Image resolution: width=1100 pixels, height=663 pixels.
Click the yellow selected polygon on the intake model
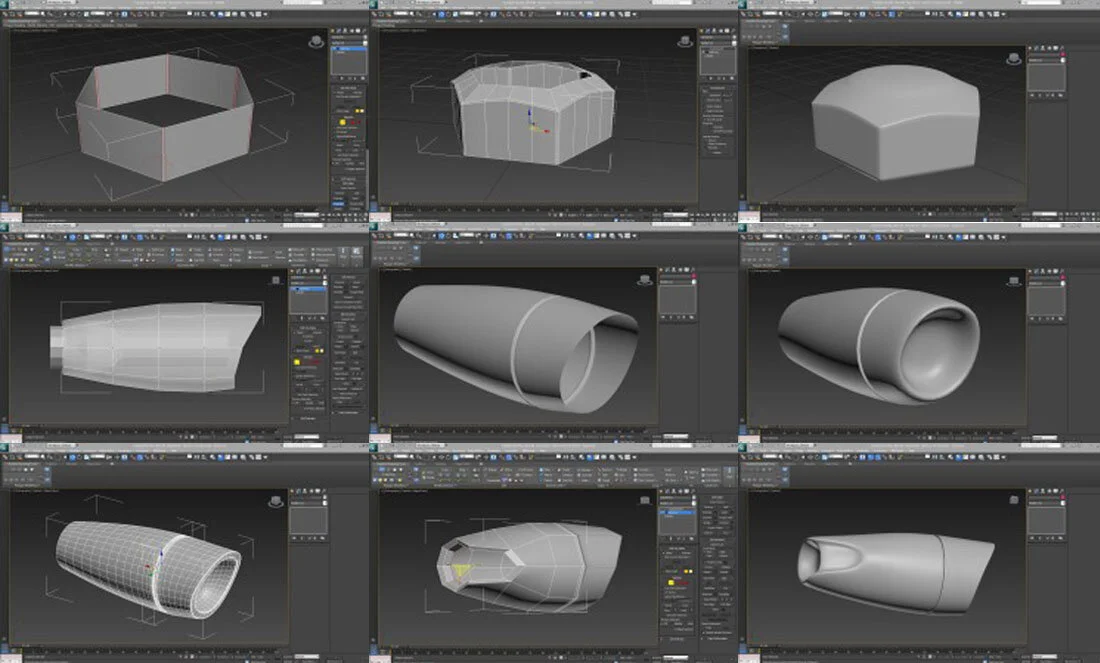[x=461, y=570]
